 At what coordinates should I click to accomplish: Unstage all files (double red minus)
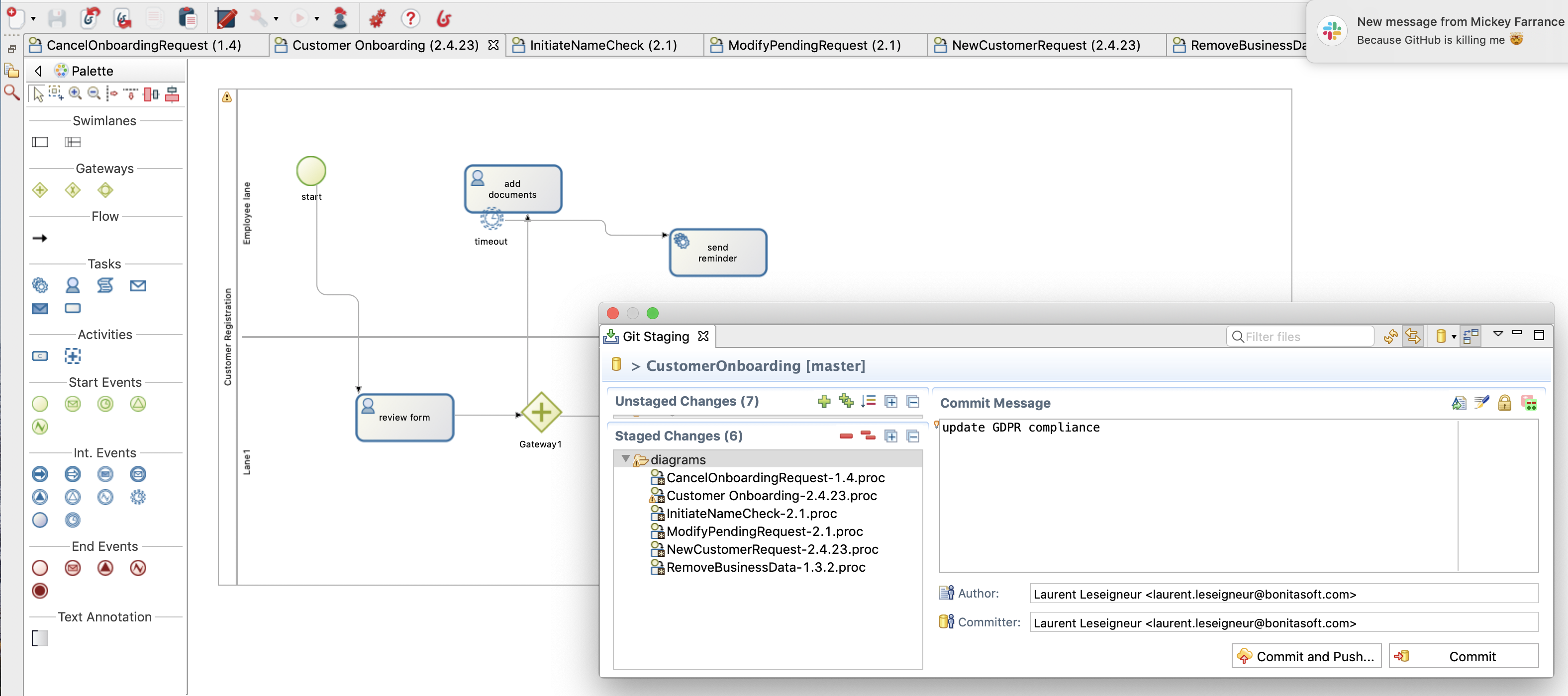click(869, 435)
